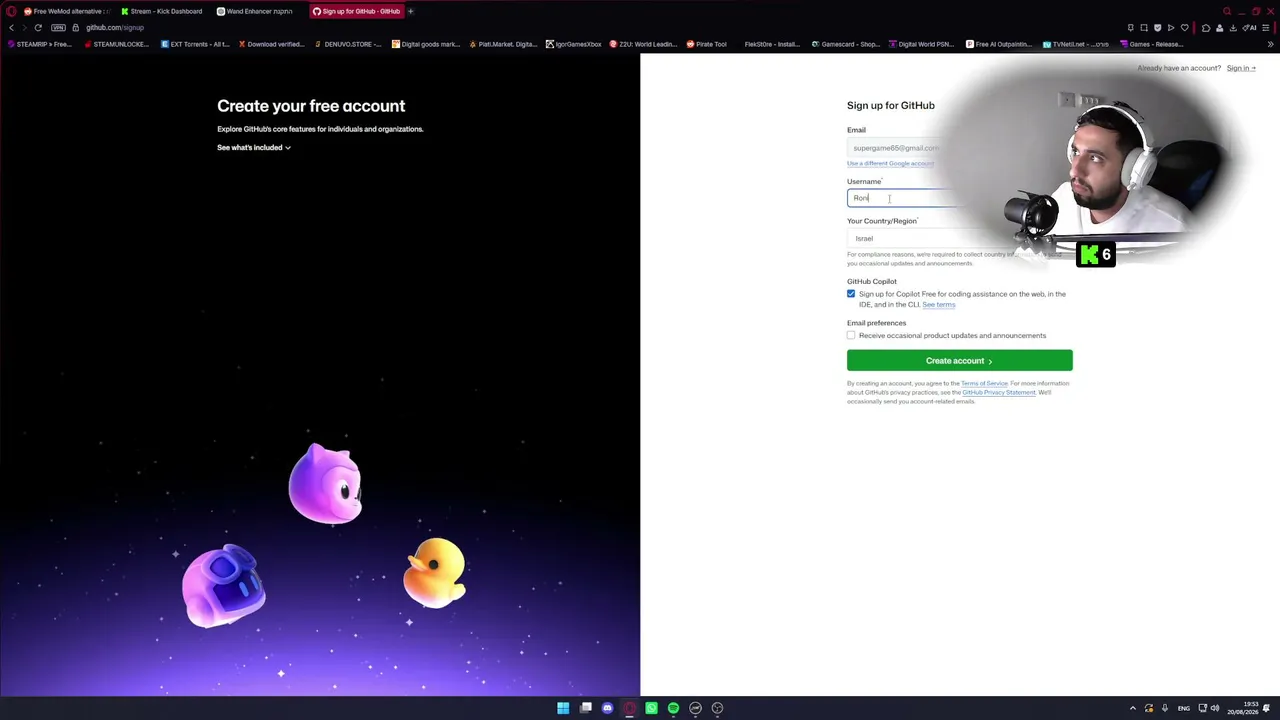
Task: Open IgorGamesXbox bookmark
Action: coord(574,44)
